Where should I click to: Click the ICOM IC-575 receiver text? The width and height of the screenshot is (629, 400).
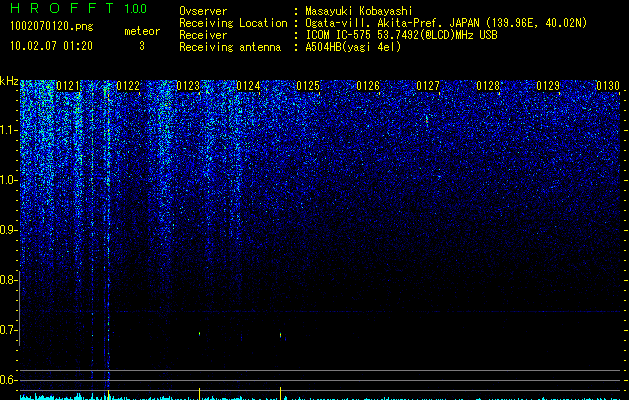401,35
